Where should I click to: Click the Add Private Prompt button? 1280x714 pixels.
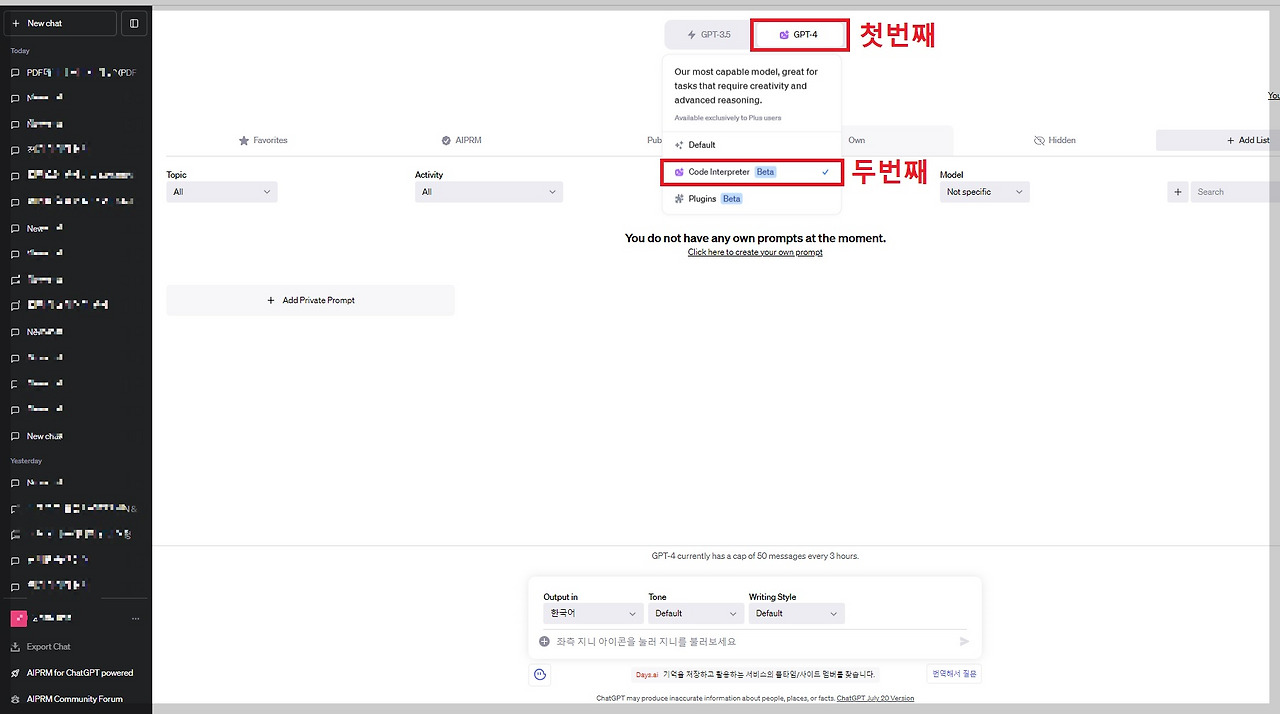coord(310,300)
